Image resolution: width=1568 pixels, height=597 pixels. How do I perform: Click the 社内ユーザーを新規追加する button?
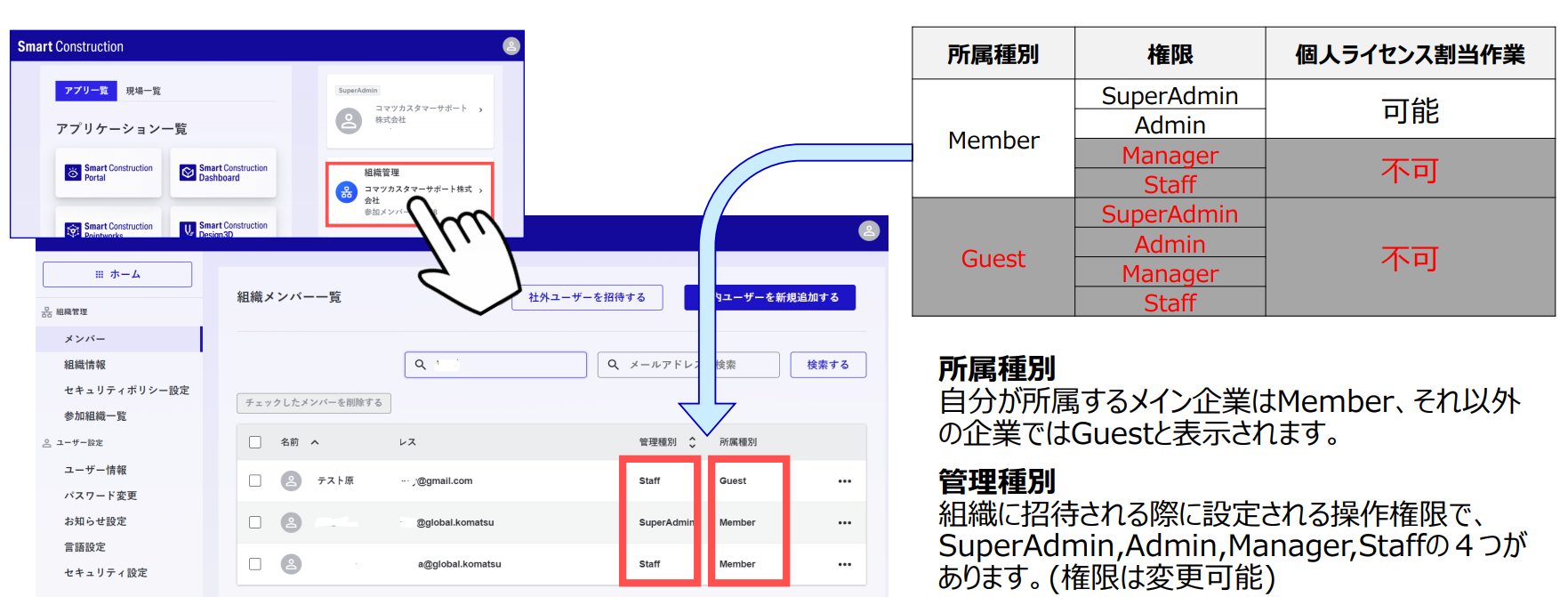[x=770, y=297]
